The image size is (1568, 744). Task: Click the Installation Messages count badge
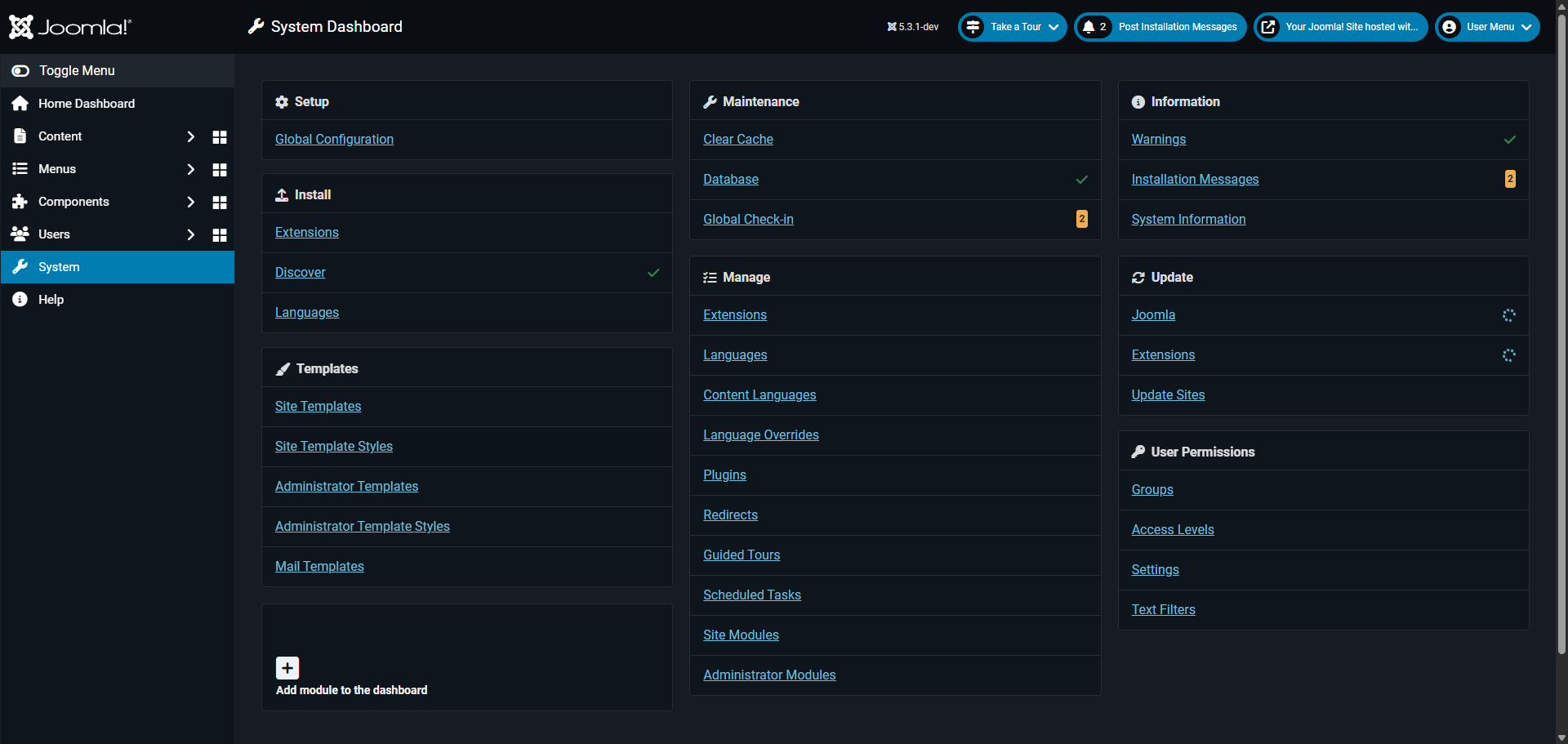(1510, 179)
